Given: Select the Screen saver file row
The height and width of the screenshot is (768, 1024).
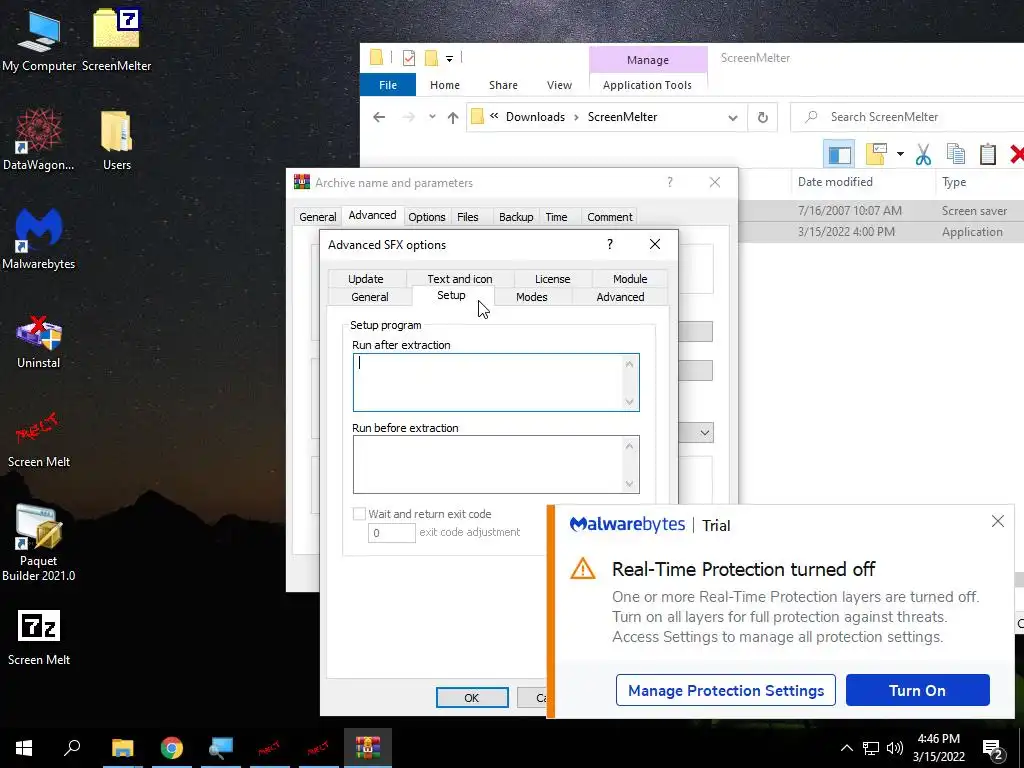Looking at the screenshot, I should click(x=882, y=211).
